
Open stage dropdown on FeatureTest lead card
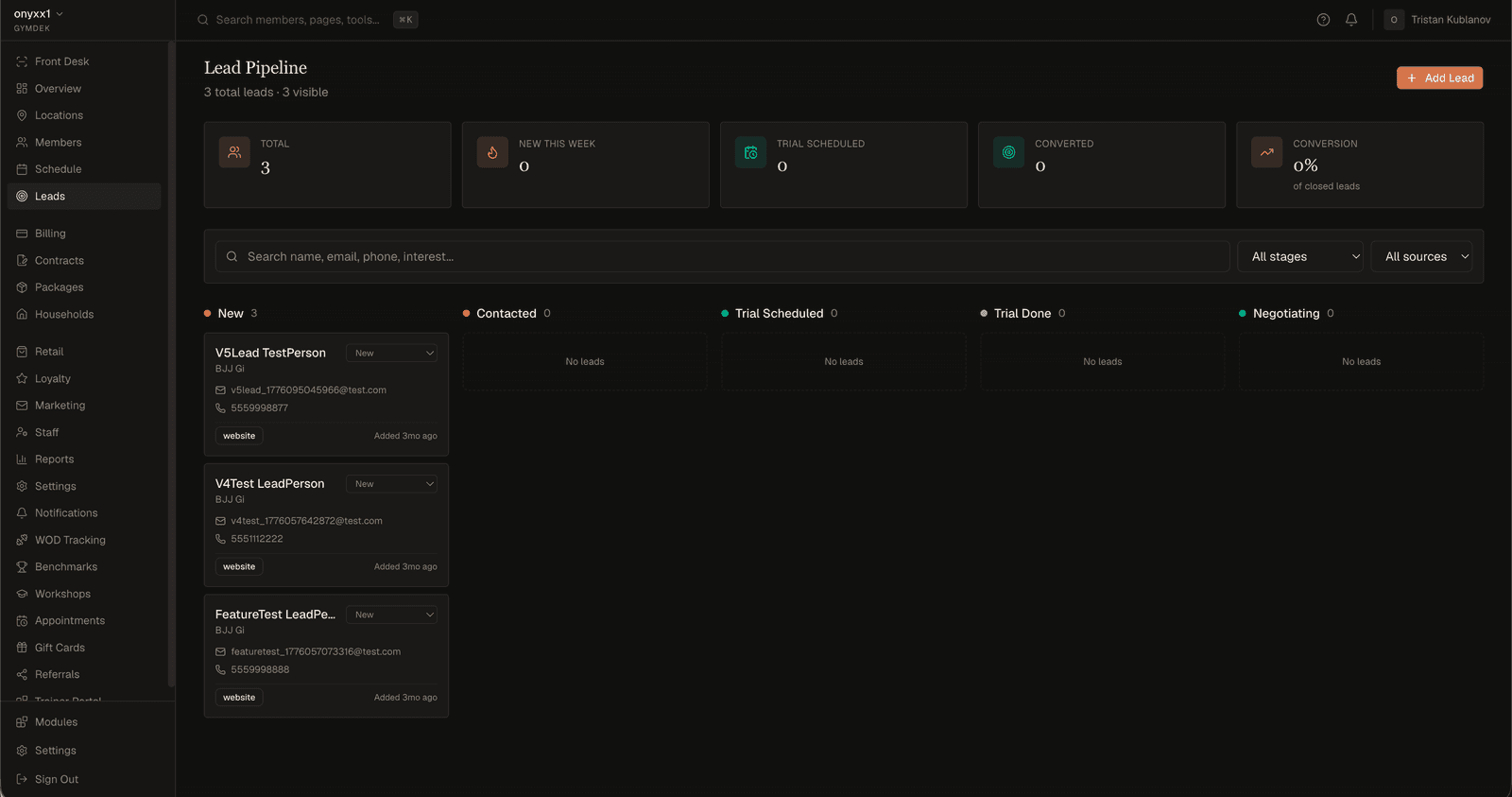click(x=391, y=615)
